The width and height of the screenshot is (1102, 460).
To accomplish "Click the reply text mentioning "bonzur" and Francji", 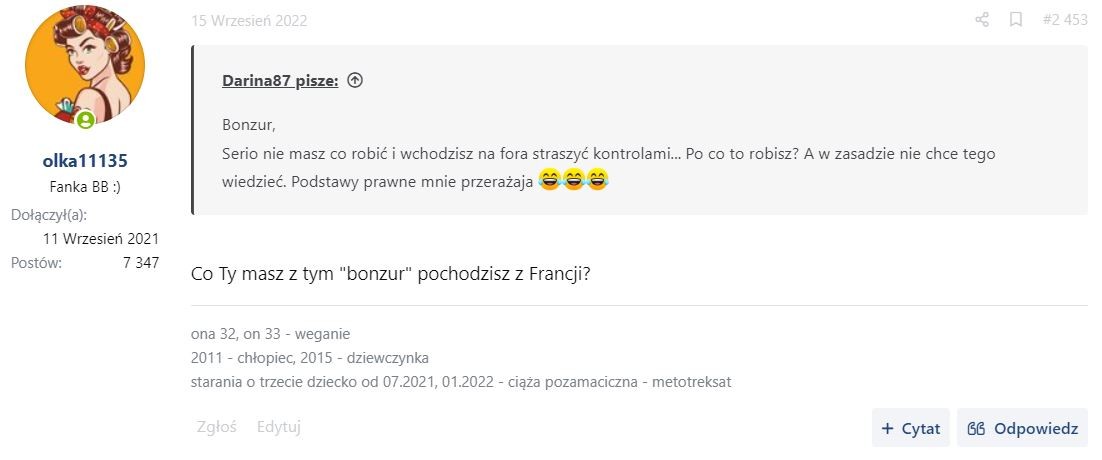I will [x=390, y=274].
